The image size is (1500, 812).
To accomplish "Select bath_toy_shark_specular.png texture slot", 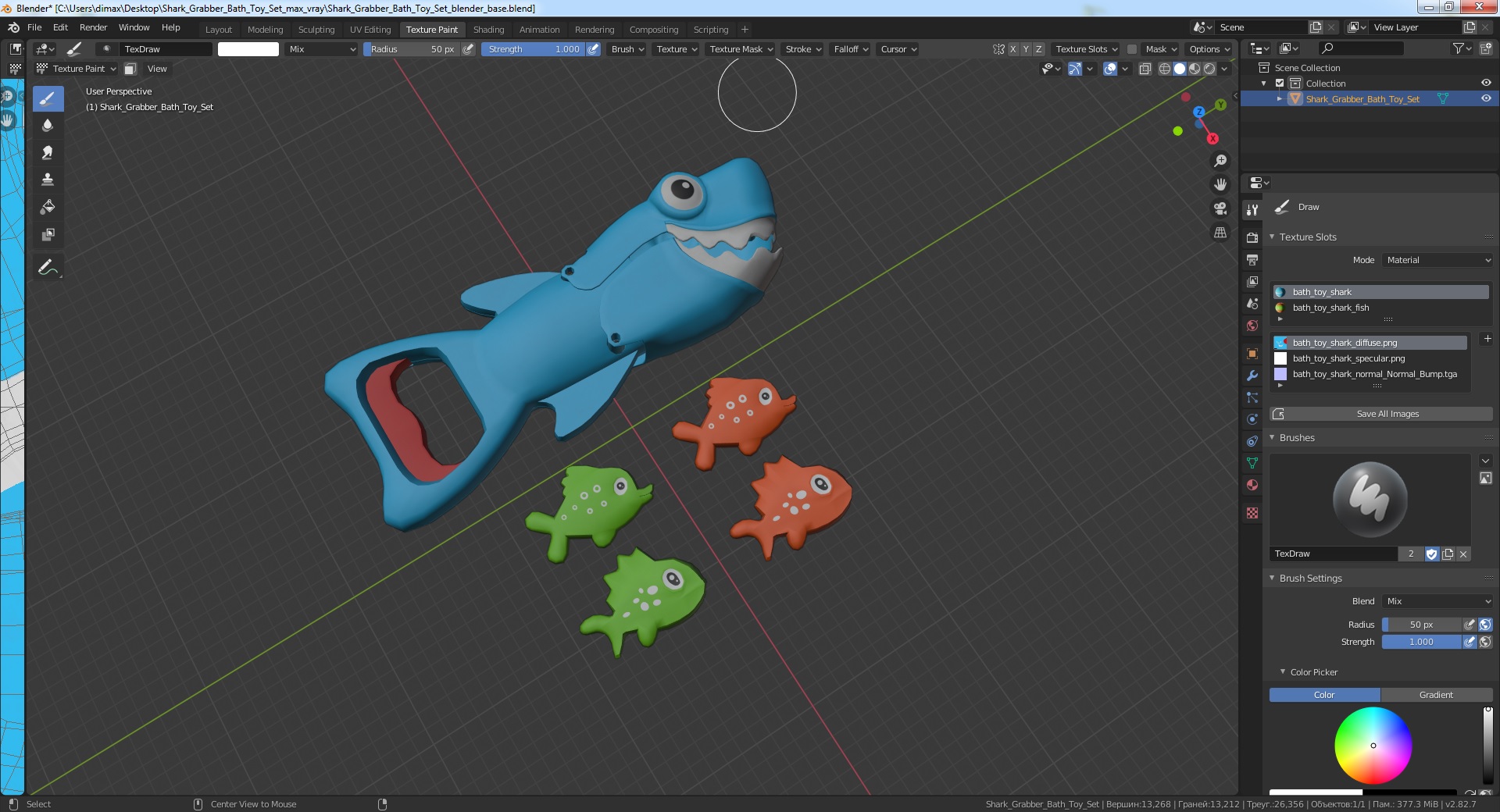I will [1370, 358].
